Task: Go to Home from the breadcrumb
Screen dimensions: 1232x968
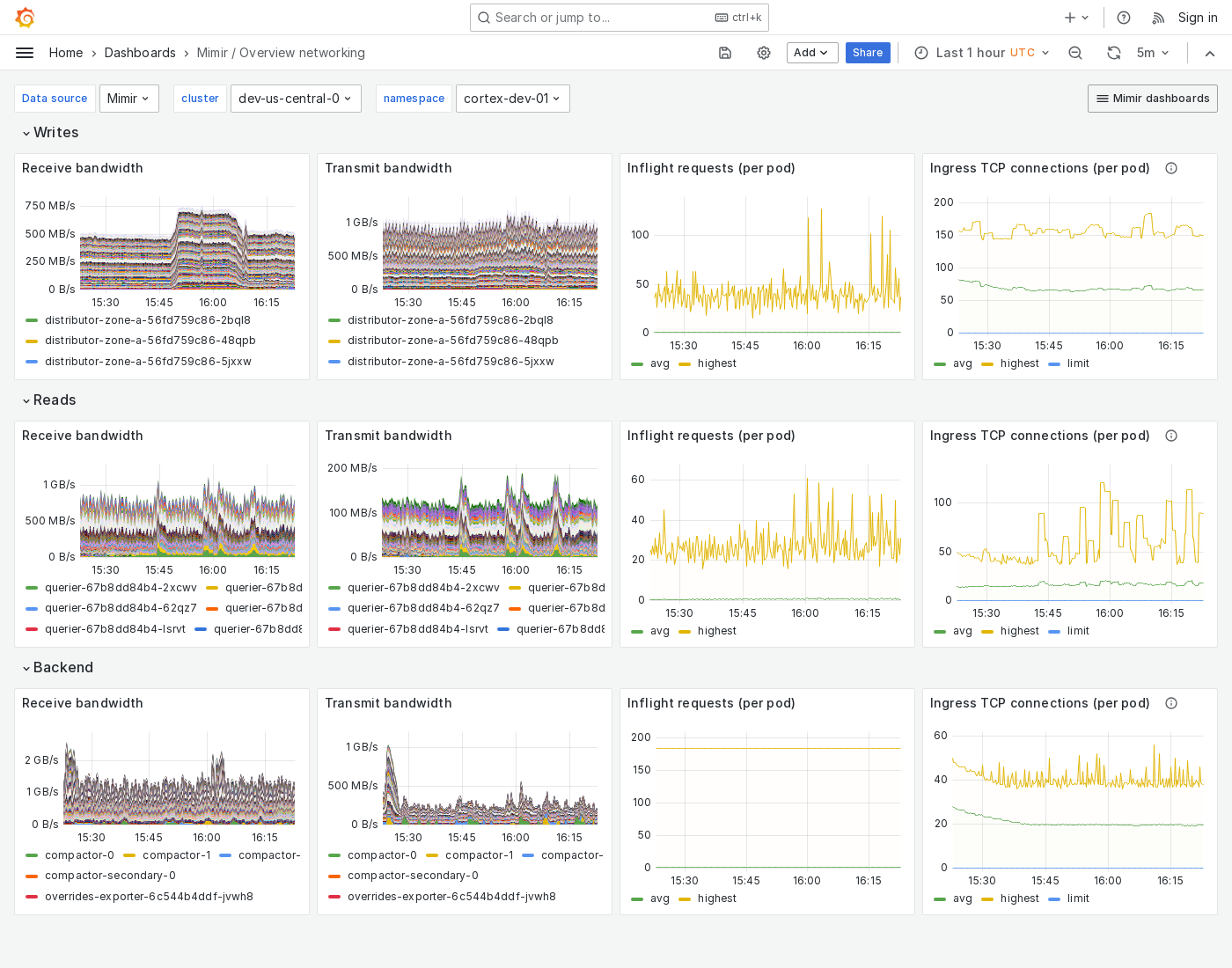Action: (66, 53)
